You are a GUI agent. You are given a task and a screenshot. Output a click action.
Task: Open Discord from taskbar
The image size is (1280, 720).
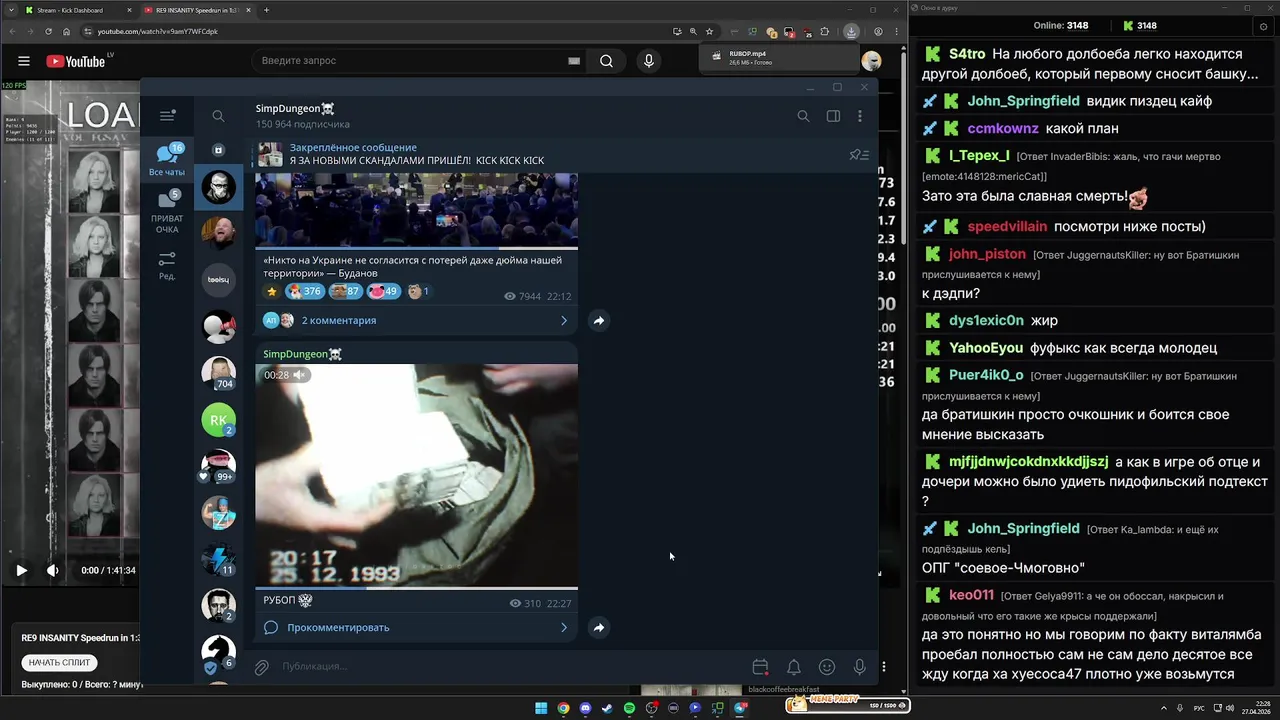coord(585,708)
